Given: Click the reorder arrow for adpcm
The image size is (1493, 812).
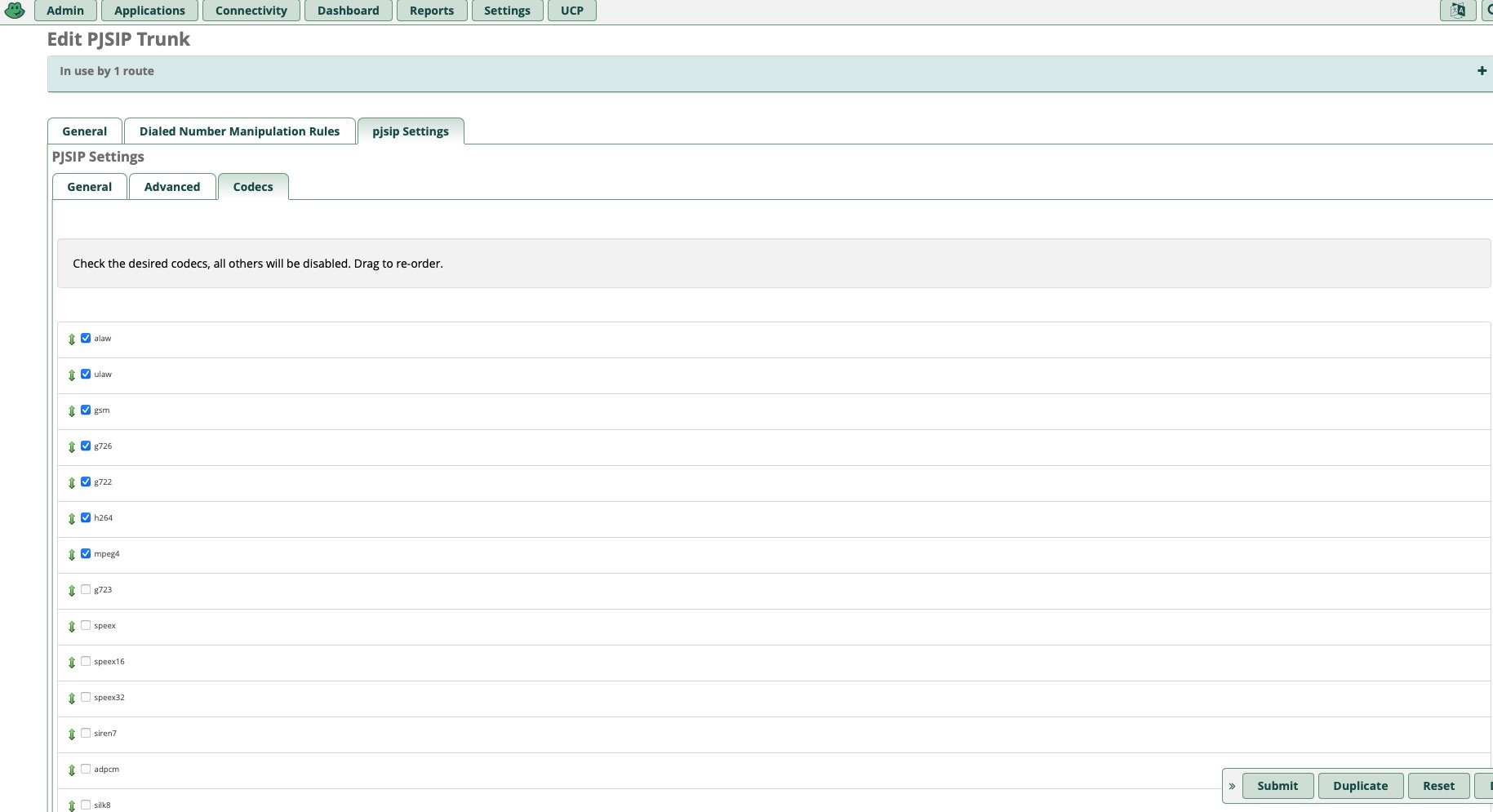Looking at the screenshot, I should (72, 770).
